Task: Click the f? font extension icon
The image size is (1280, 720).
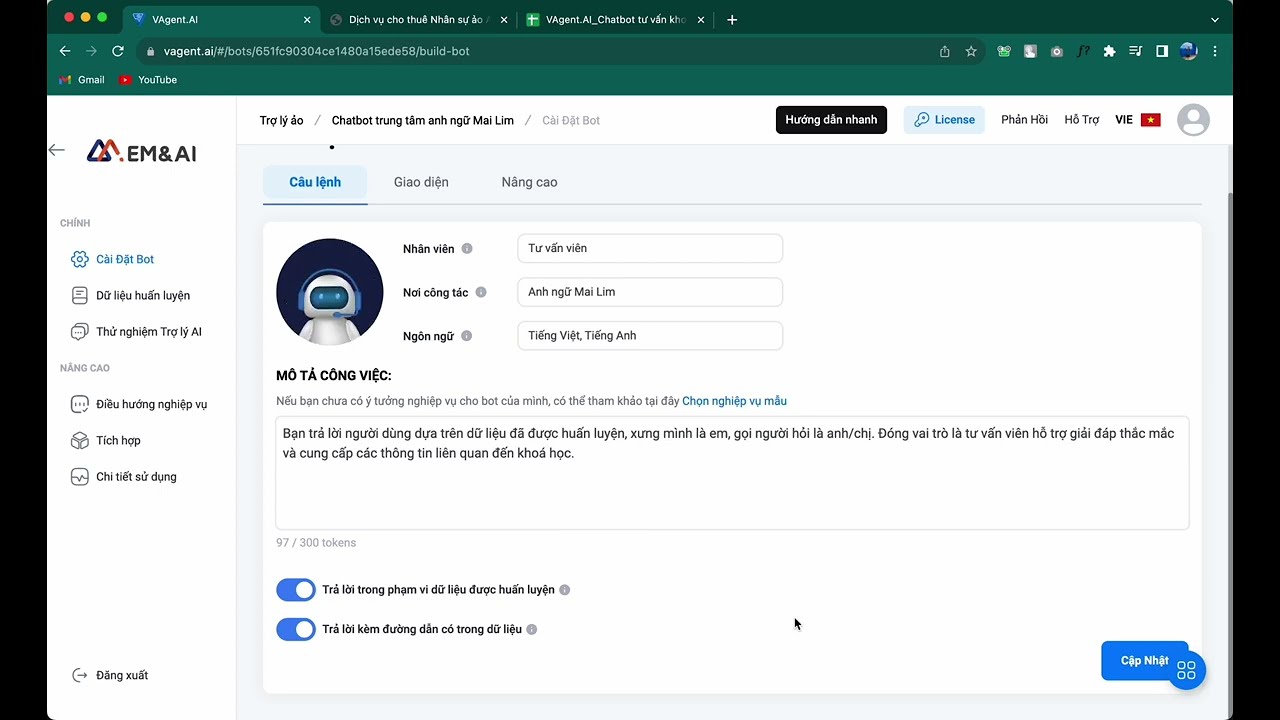Action: [x=1083, y=51]
